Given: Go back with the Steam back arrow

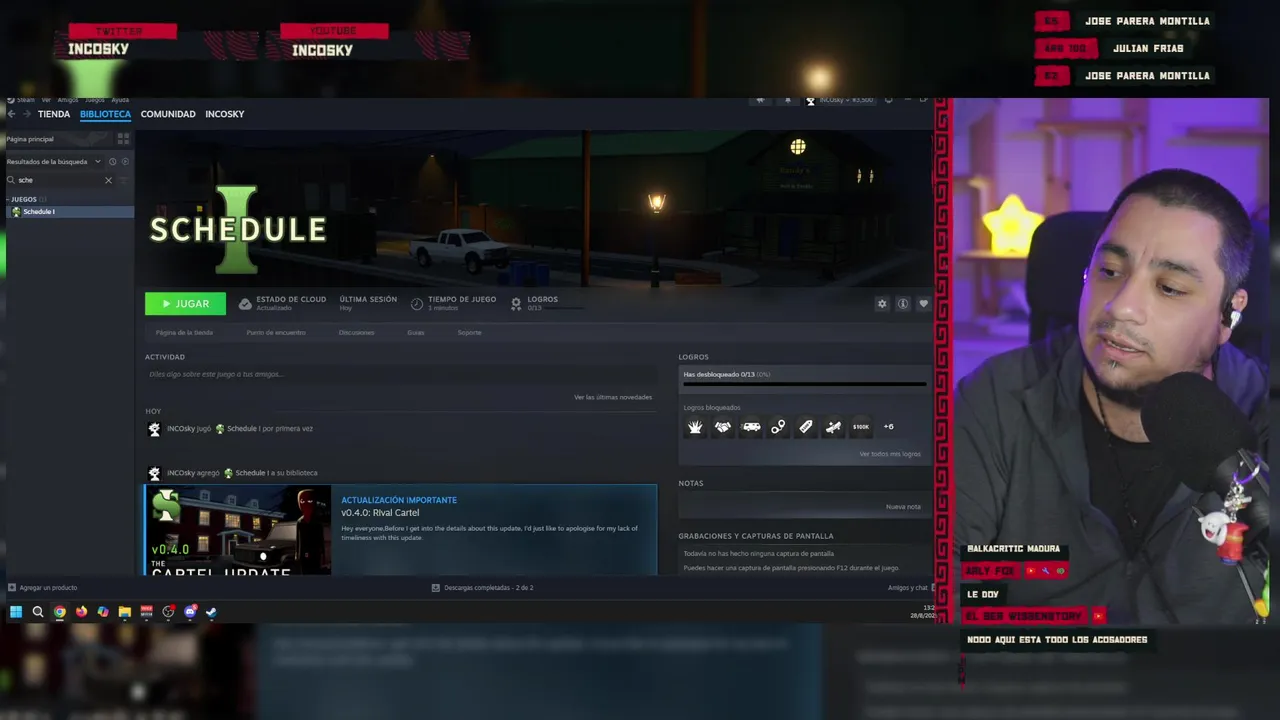Looking at the screenshot, I should click(11, 114).
